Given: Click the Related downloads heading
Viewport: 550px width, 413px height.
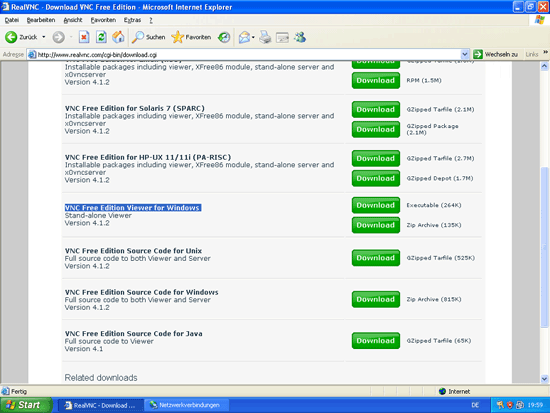Looking at the screenshot, I should (x=101, y=378).
